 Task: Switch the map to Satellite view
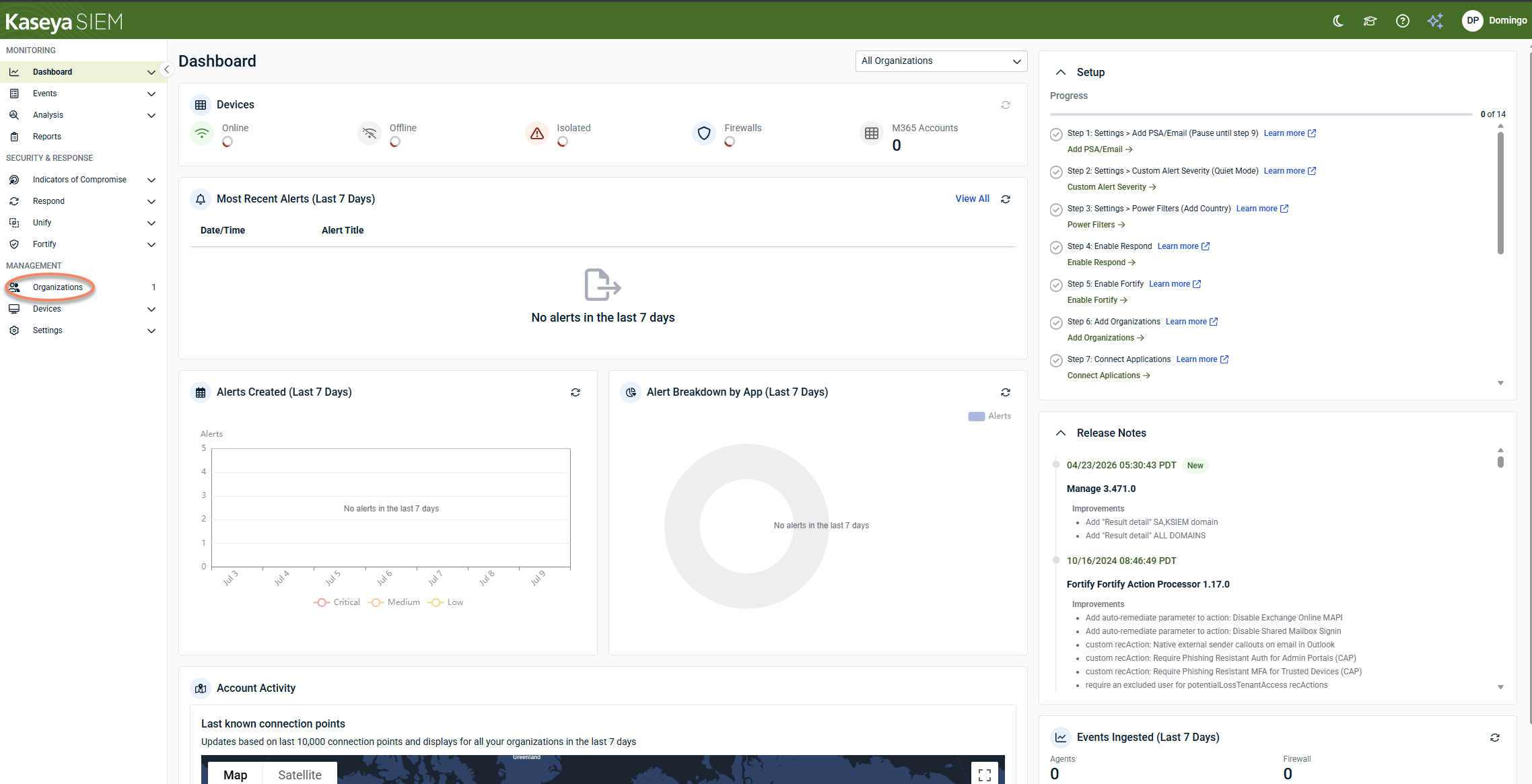pyautogui.click(x=300, y=775)
